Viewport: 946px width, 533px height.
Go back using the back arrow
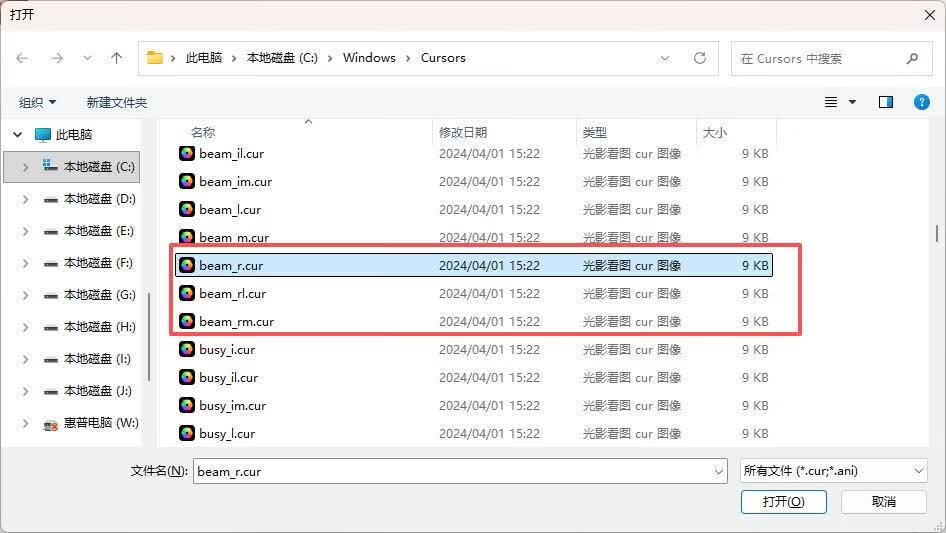(22, 58)
